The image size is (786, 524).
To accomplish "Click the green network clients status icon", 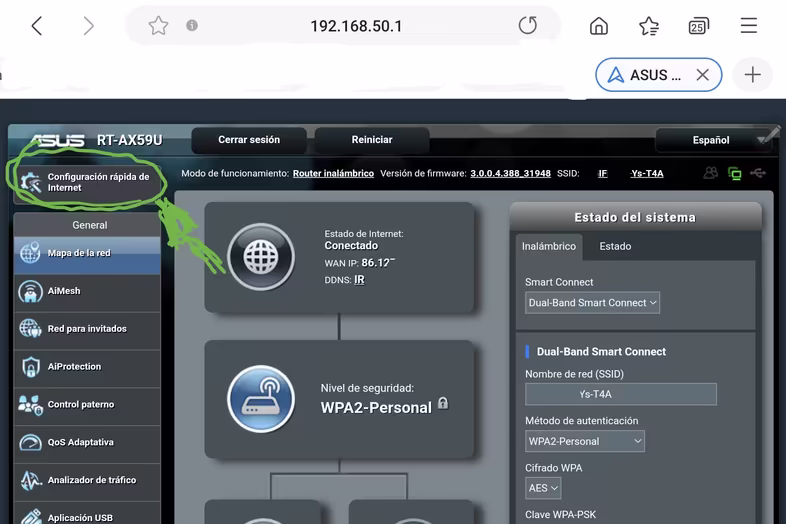I will 734,173.
